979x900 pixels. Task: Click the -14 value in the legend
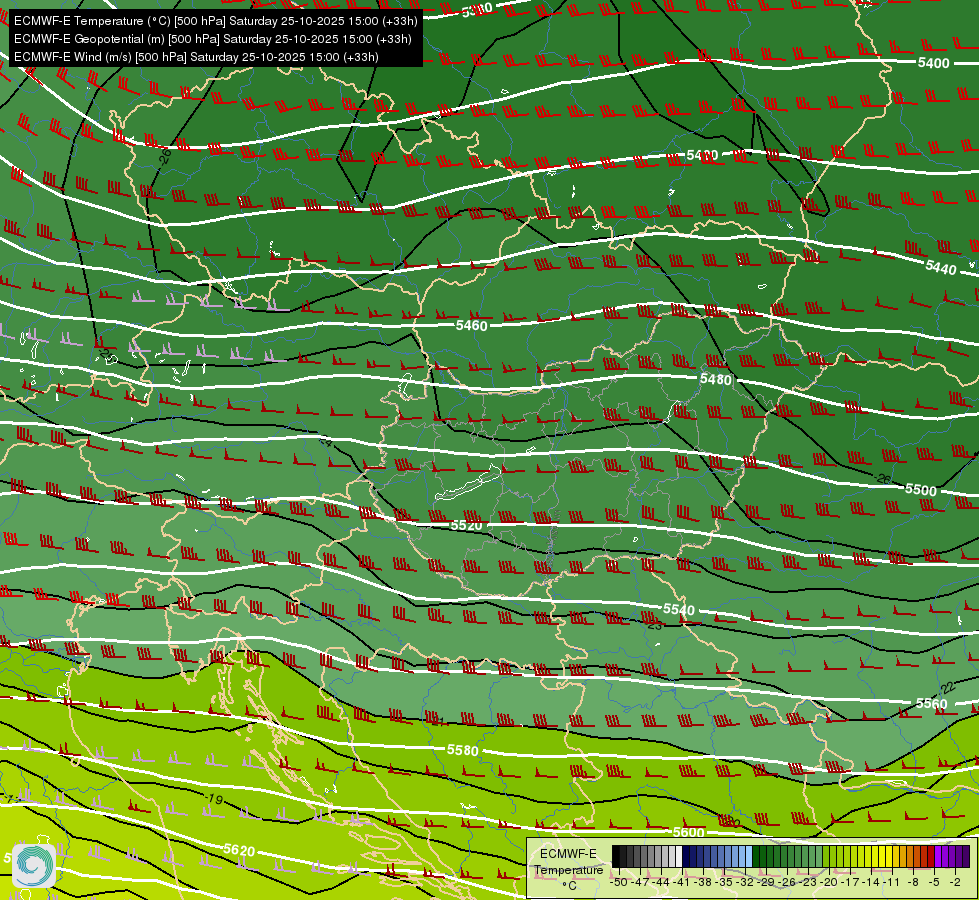tap(871, 882)
